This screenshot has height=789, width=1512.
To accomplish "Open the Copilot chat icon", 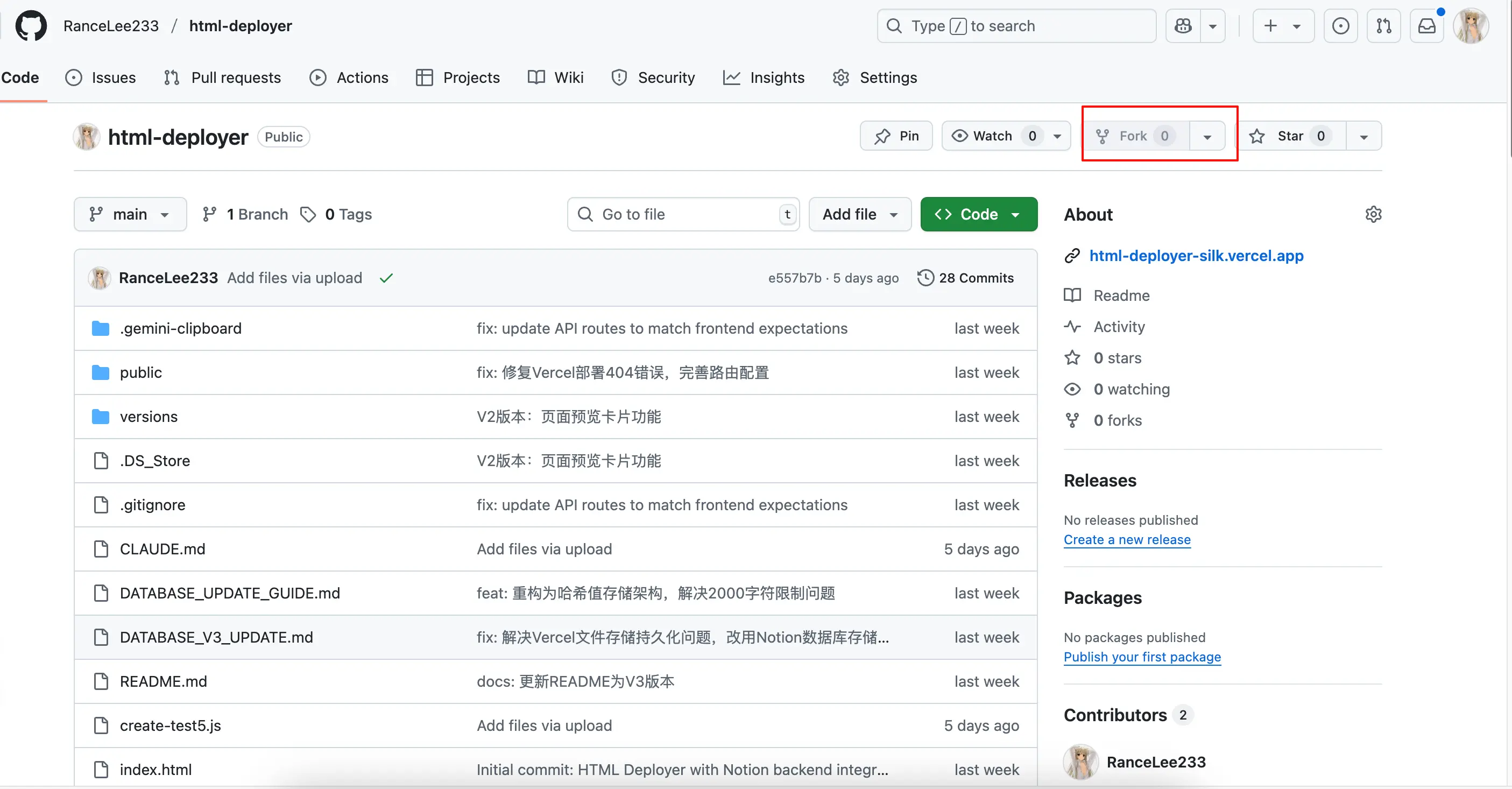I will click(x=1183, y=26).
